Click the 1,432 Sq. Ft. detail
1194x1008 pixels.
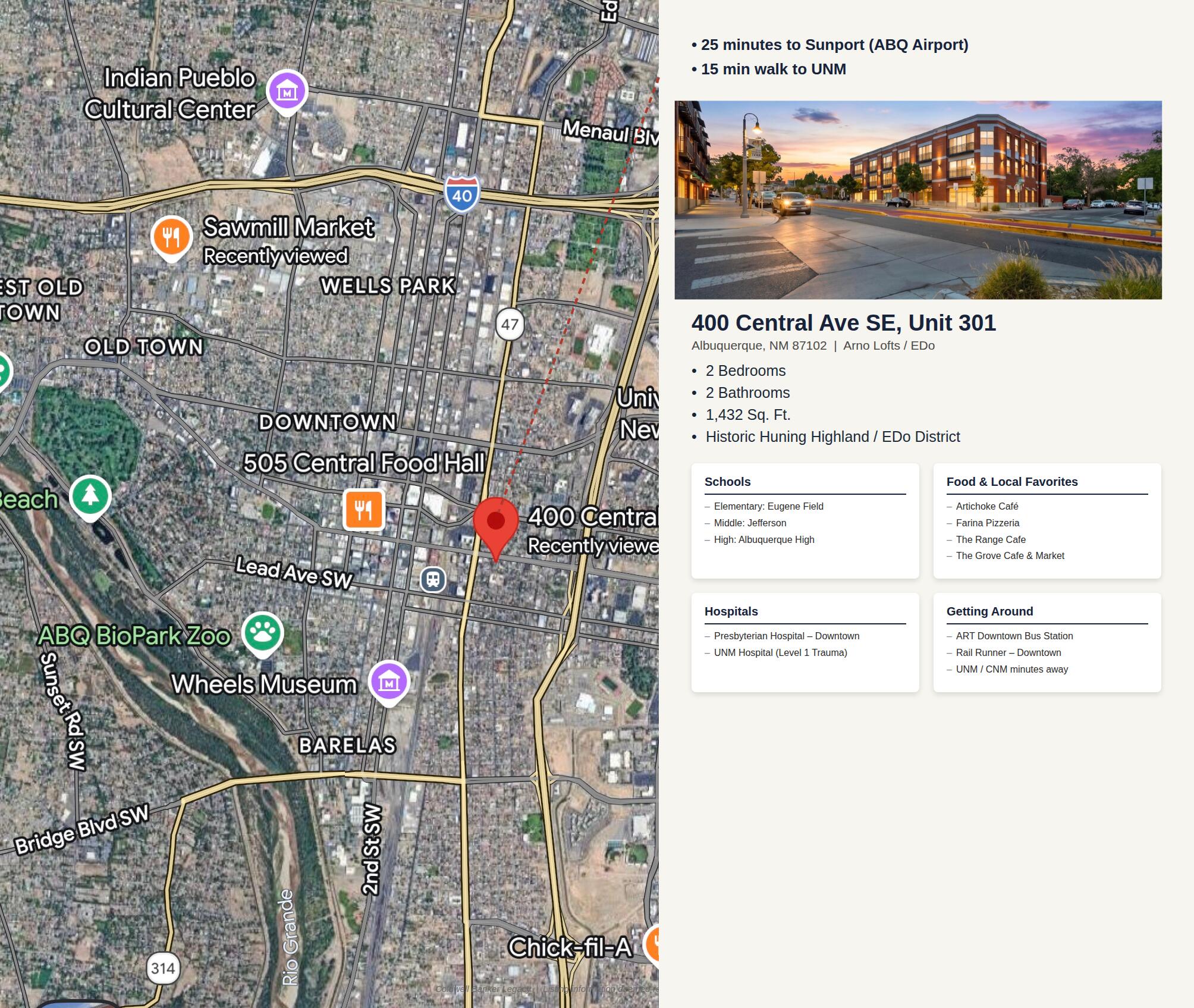(x=748, y=414)
